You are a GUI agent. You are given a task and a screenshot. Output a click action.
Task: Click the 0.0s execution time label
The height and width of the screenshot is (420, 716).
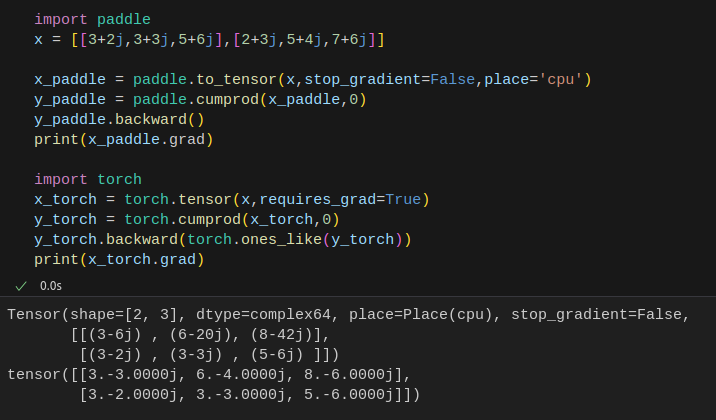pyautogui.click(x=50, y=285)
